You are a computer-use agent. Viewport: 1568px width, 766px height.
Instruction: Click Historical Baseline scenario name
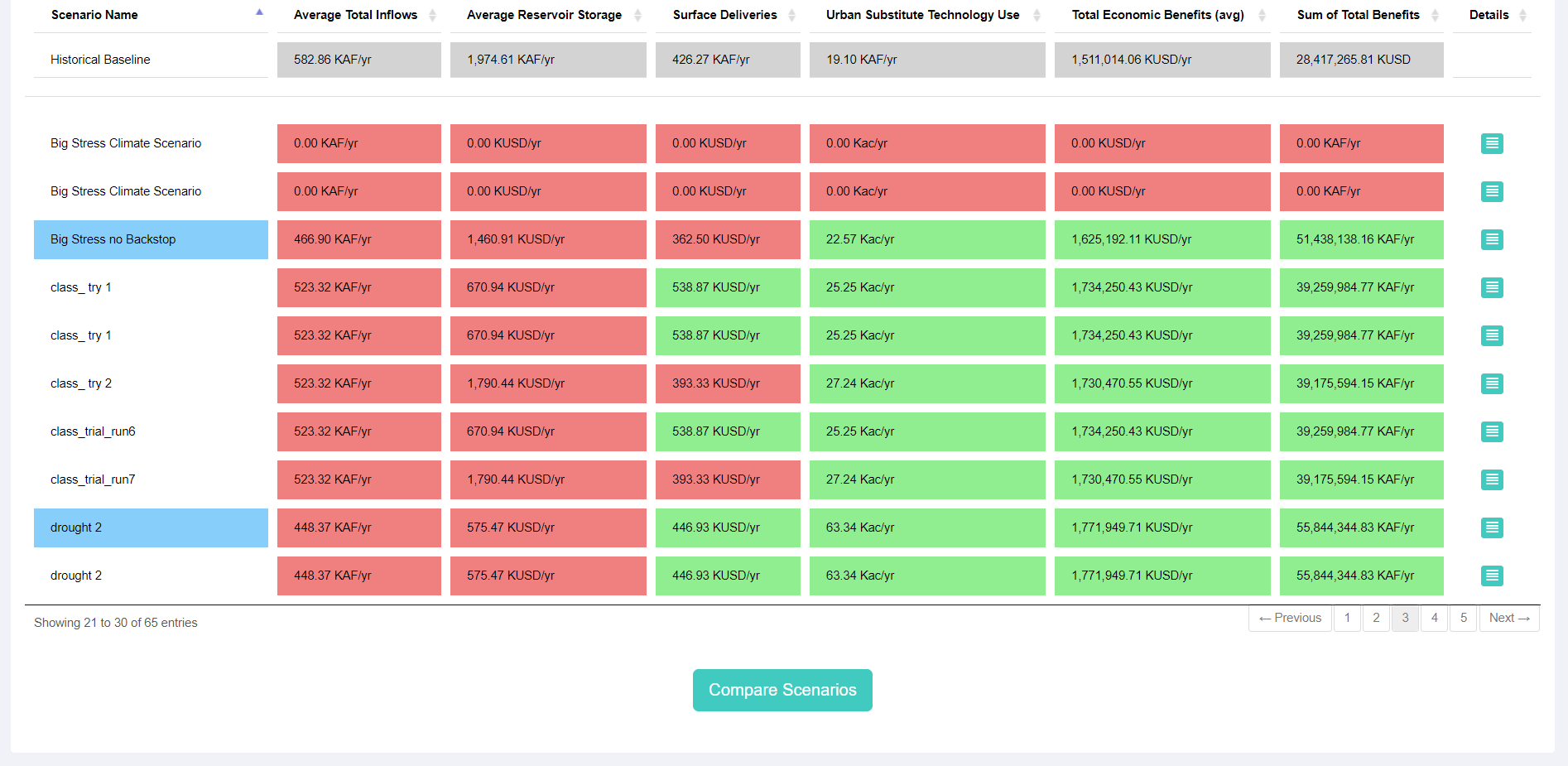coord(100,60)
